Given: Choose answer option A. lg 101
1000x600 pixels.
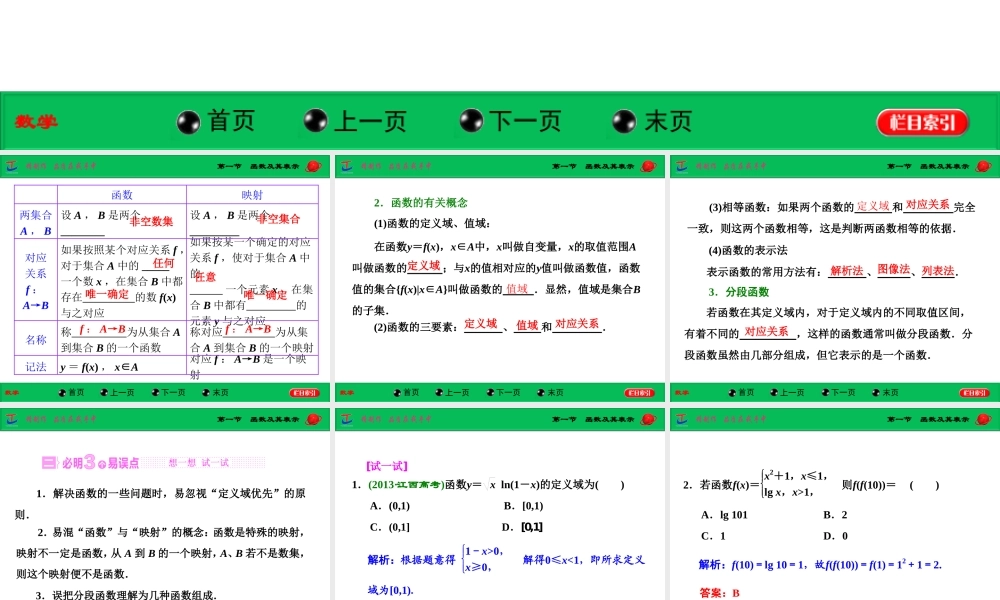Looking at the screenshot, I should 724,515.
